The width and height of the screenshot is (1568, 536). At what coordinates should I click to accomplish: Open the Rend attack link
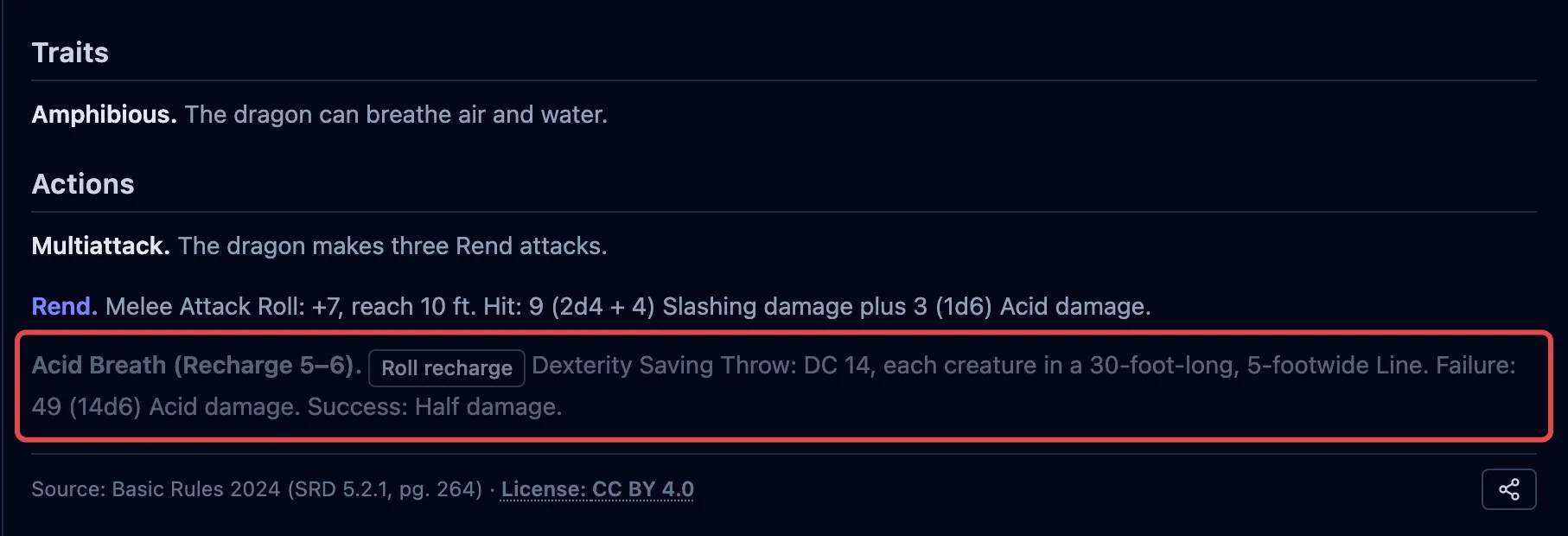(64, 307)
